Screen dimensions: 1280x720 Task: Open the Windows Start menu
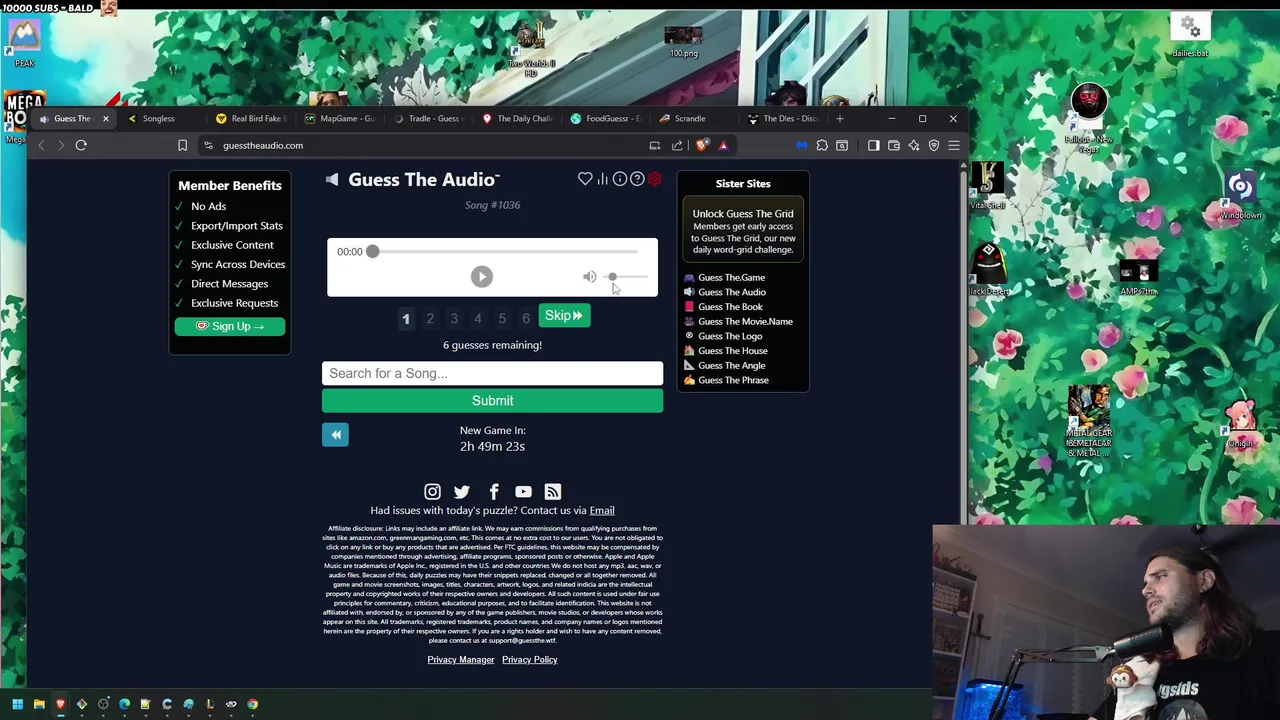[x=17, y=704]
